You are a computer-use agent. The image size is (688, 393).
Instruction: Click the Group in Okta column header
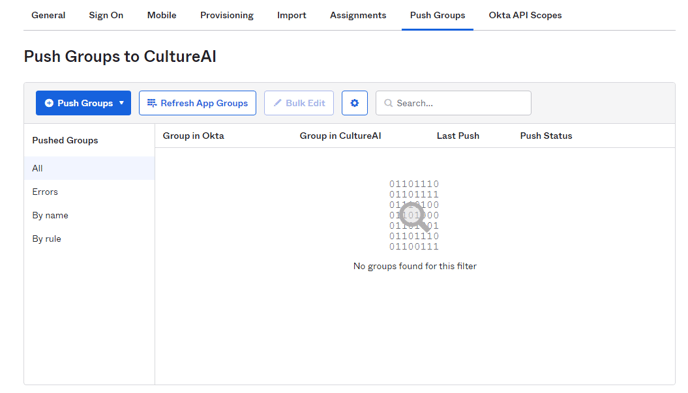194,136
